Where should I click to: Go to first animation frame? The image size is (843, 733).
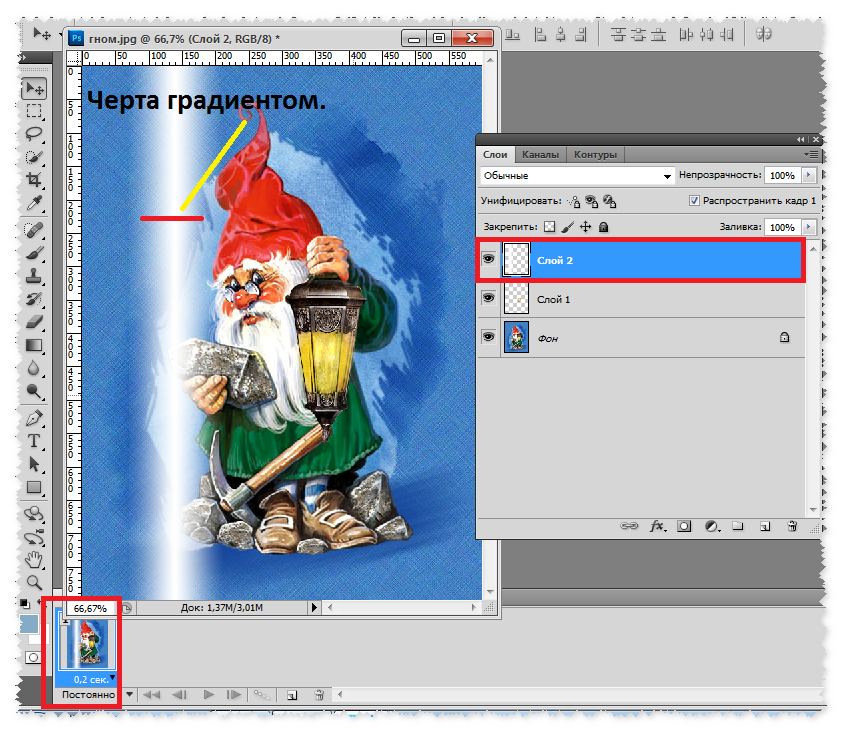[151, 695]
